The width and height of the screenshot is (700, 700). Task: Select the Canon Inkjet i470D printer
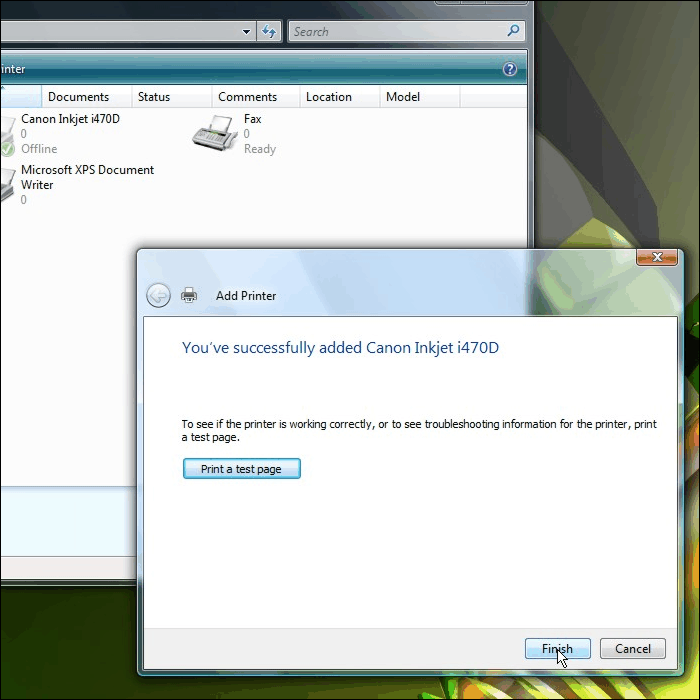[70, 119]
